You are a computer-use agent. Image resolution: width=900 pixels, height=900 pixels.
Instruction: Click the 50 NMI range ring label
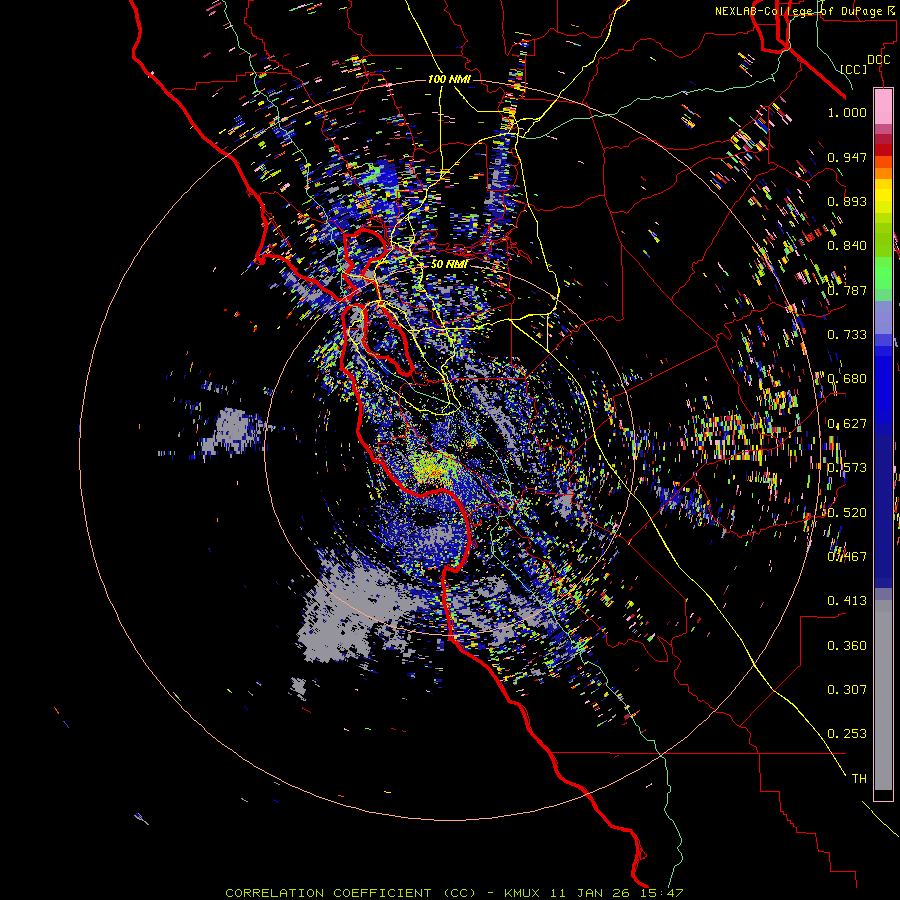(449, 264)
